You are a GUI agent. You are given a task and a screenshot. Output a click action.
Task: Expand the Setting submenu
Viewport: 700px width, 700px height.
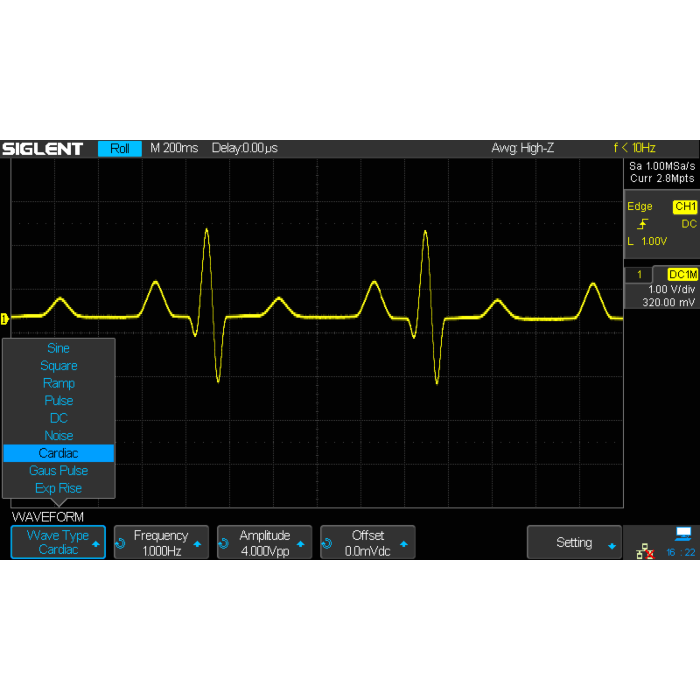tap(574, 543)
